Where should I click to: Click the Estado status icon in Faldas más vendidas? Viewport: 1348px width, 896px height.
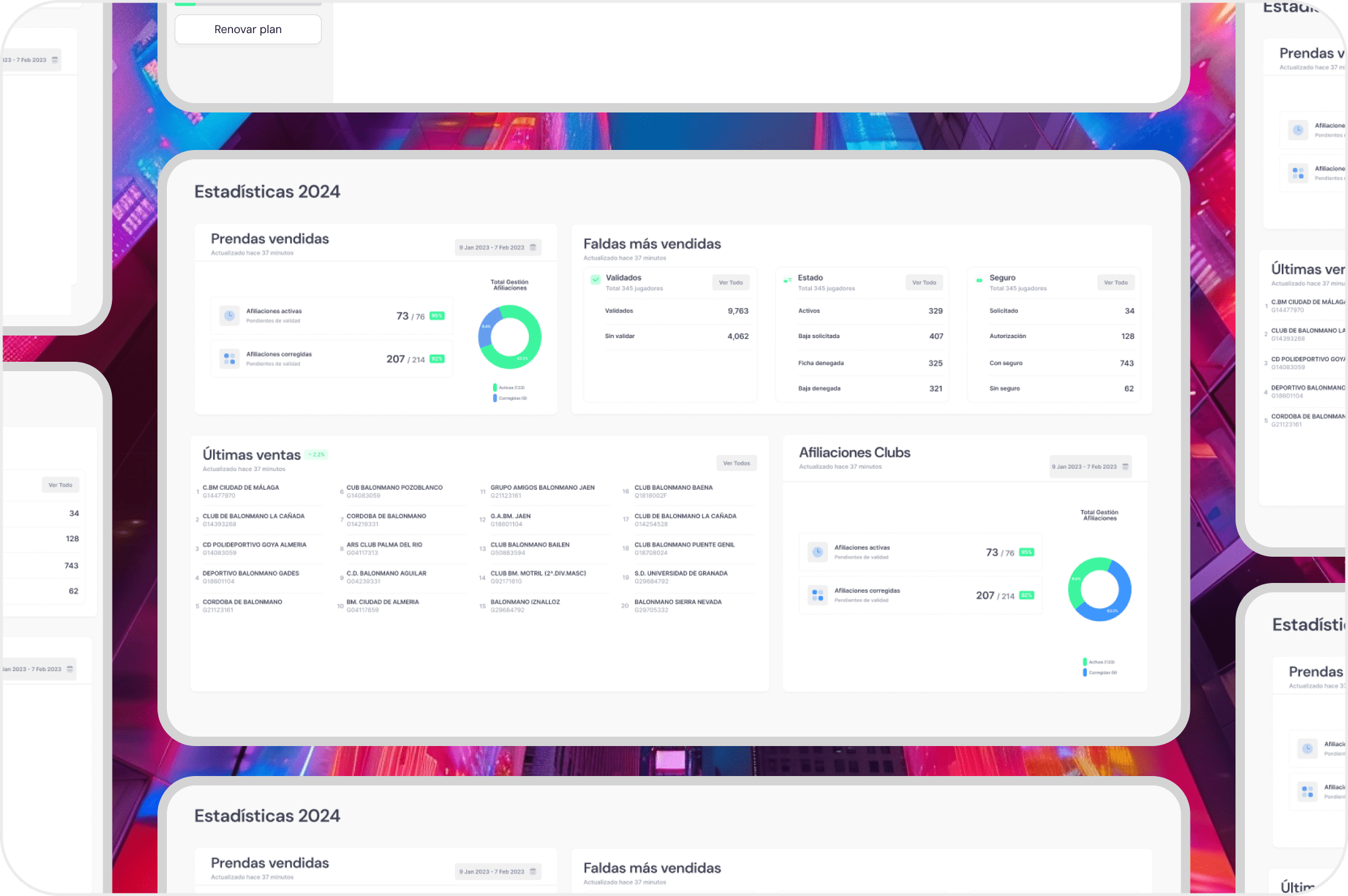787,280
